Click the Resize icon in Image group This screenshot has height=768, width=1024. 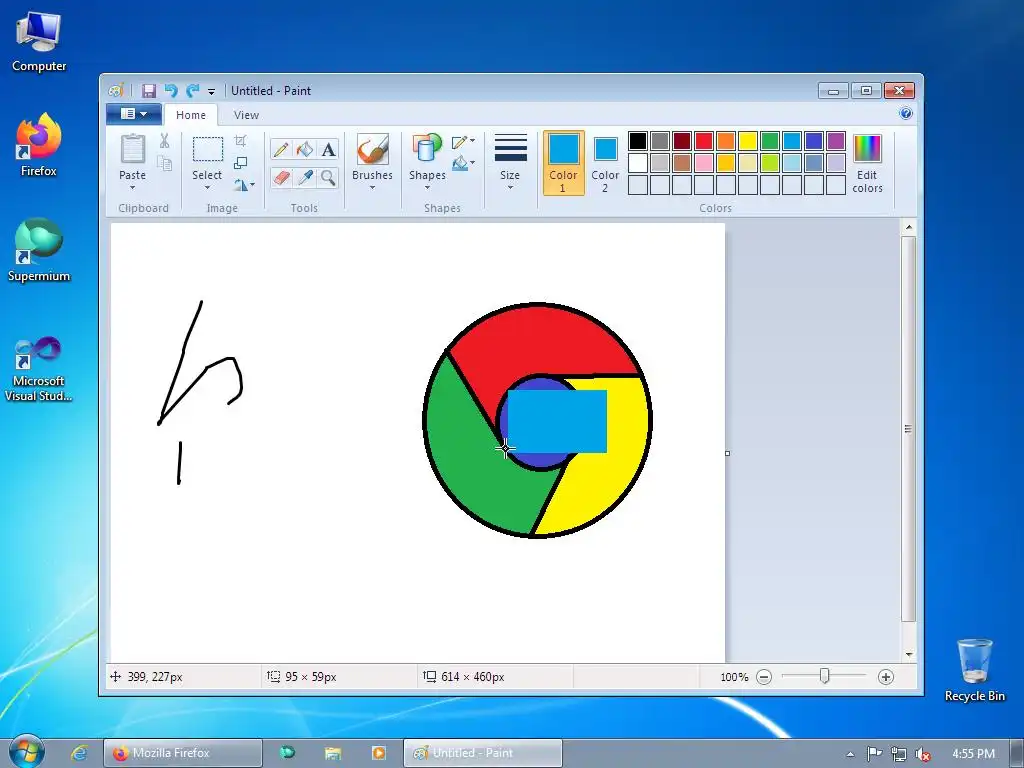240,163
